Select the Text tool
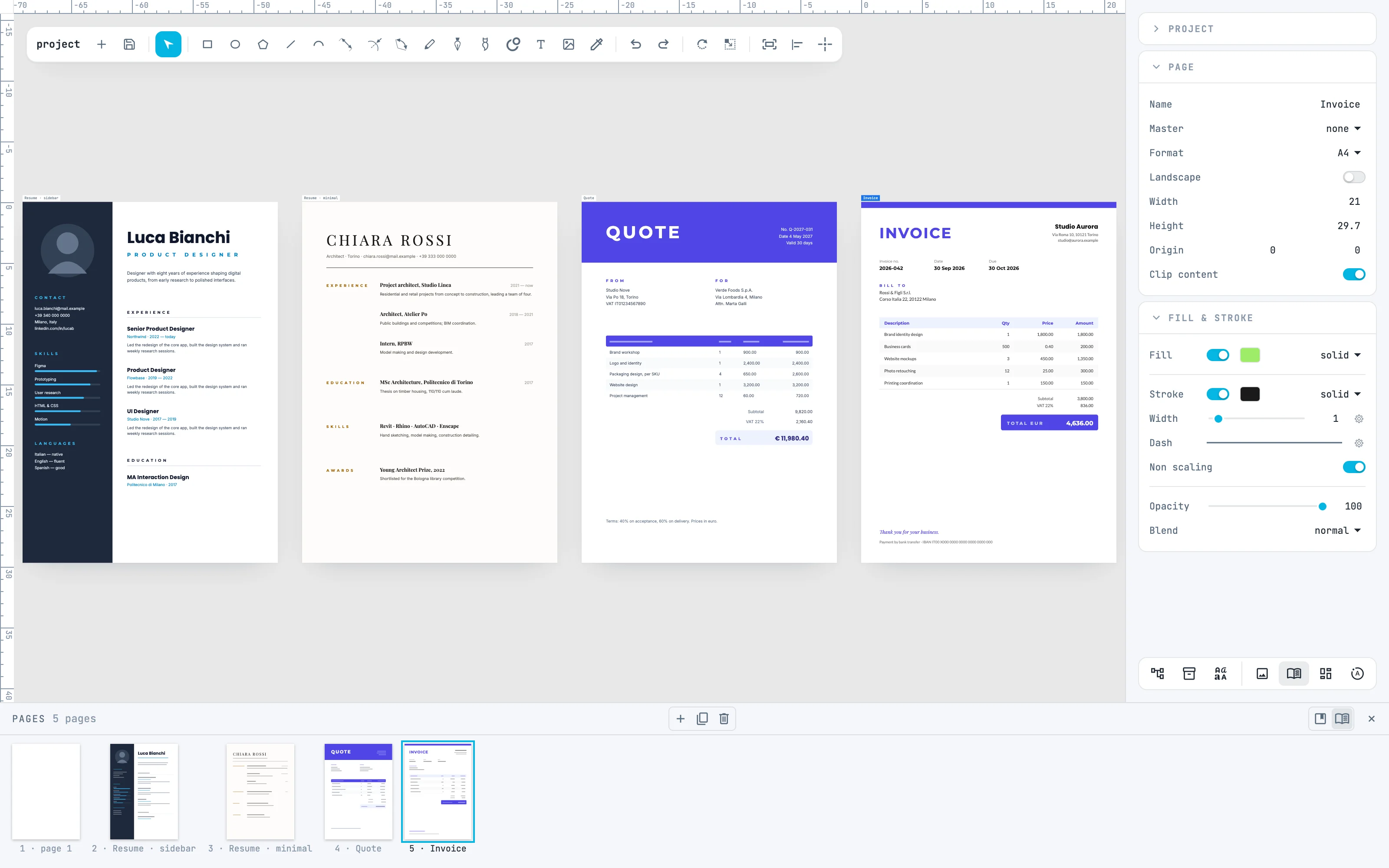This screenshot has height=868, width=1389. [x=541, y=44]
